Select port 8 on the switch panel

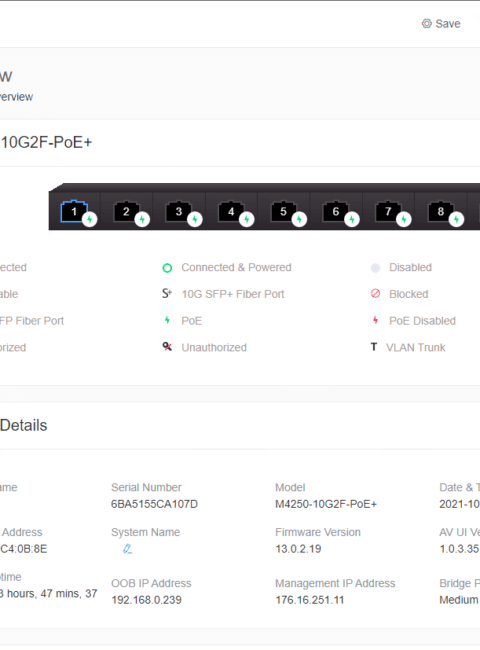point(441,211)
